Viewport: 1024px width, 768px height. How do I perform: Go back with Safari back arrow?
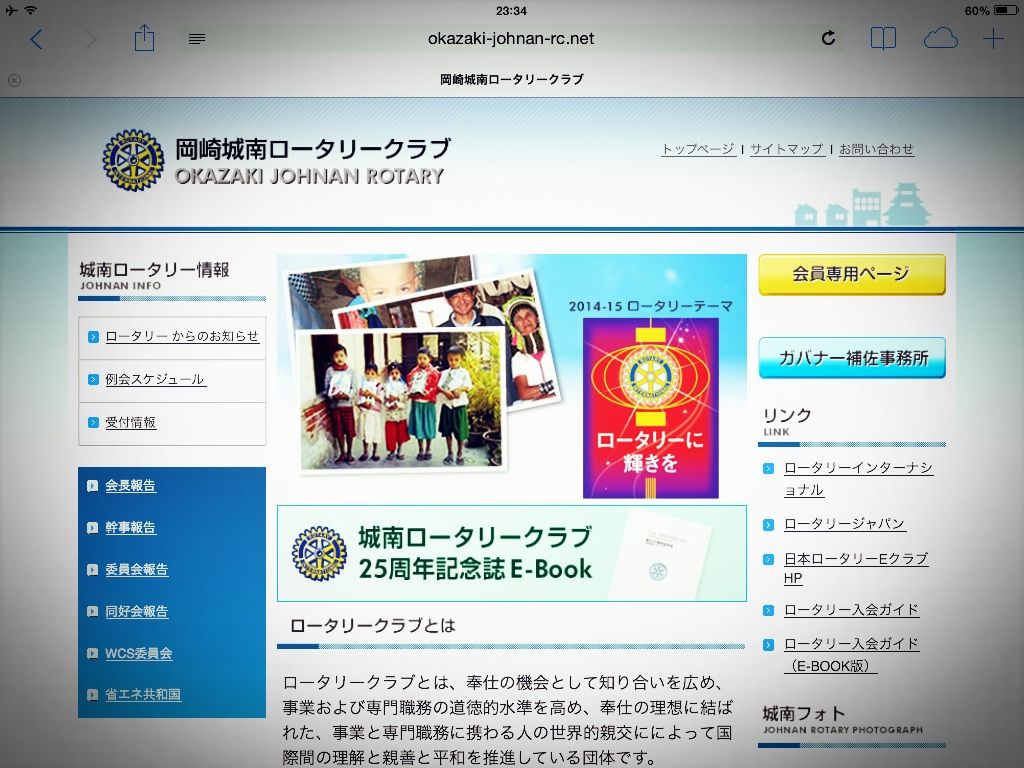tap(37, 39)
